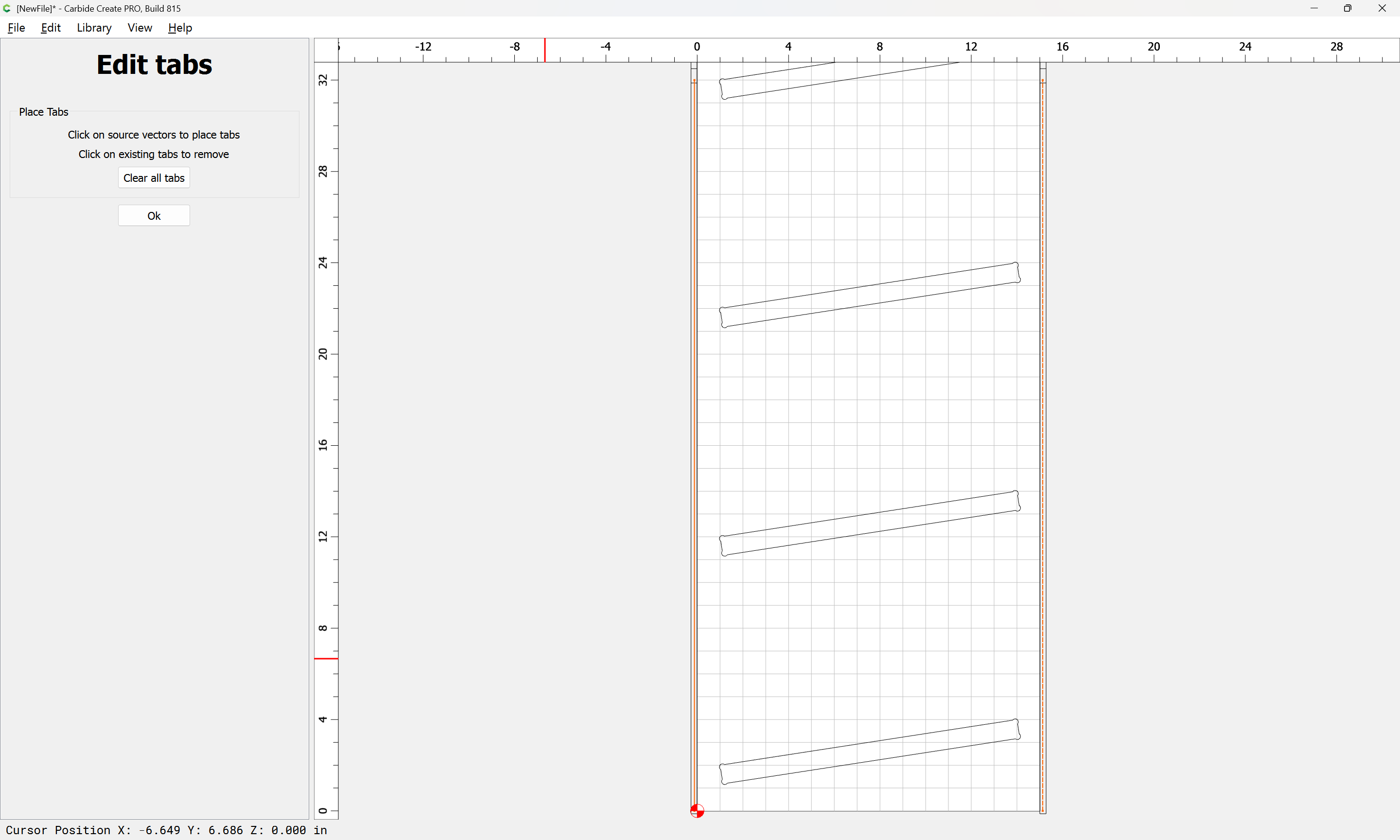Confirm tab edits with Ok button
The image size is (1400, 840).
(154, 216)
